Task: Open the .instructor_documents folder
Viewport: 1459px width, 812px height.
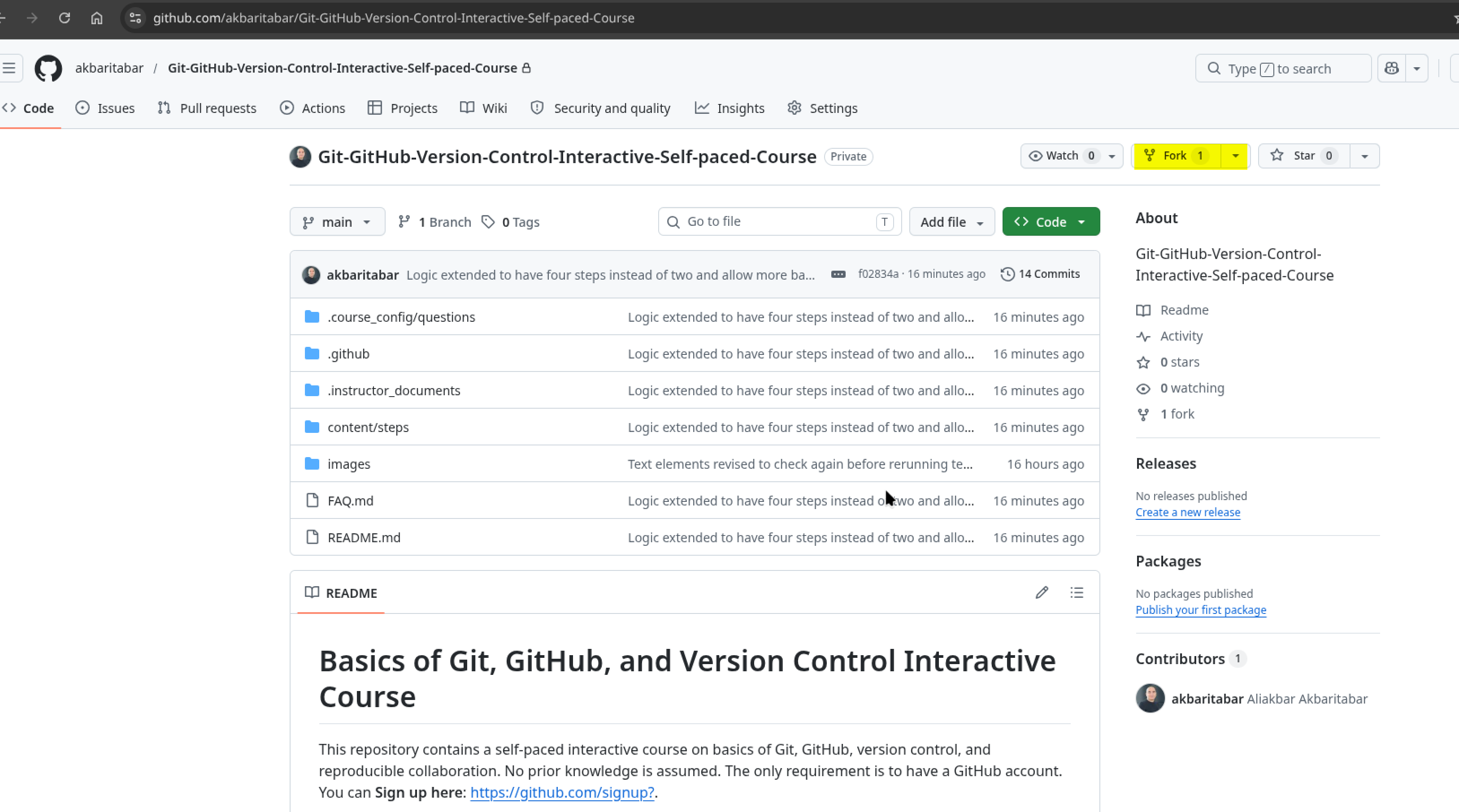Action: (394, 391)
